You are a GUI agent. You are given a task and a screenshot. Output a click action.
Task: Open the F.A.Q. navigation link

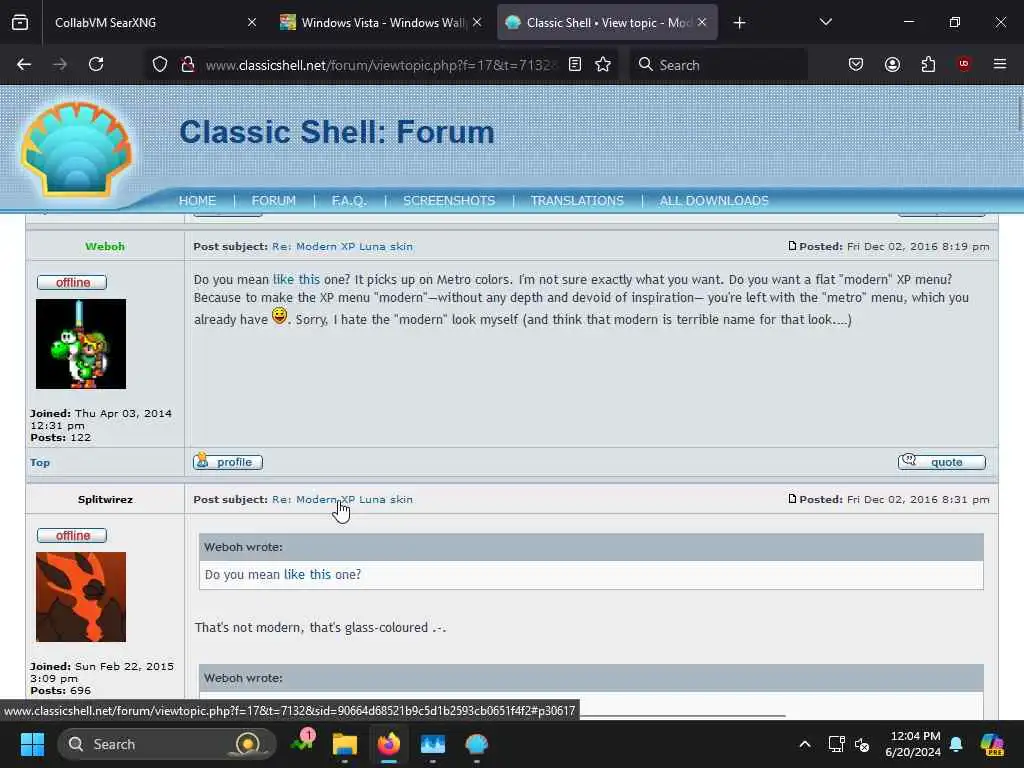point(349,200)
